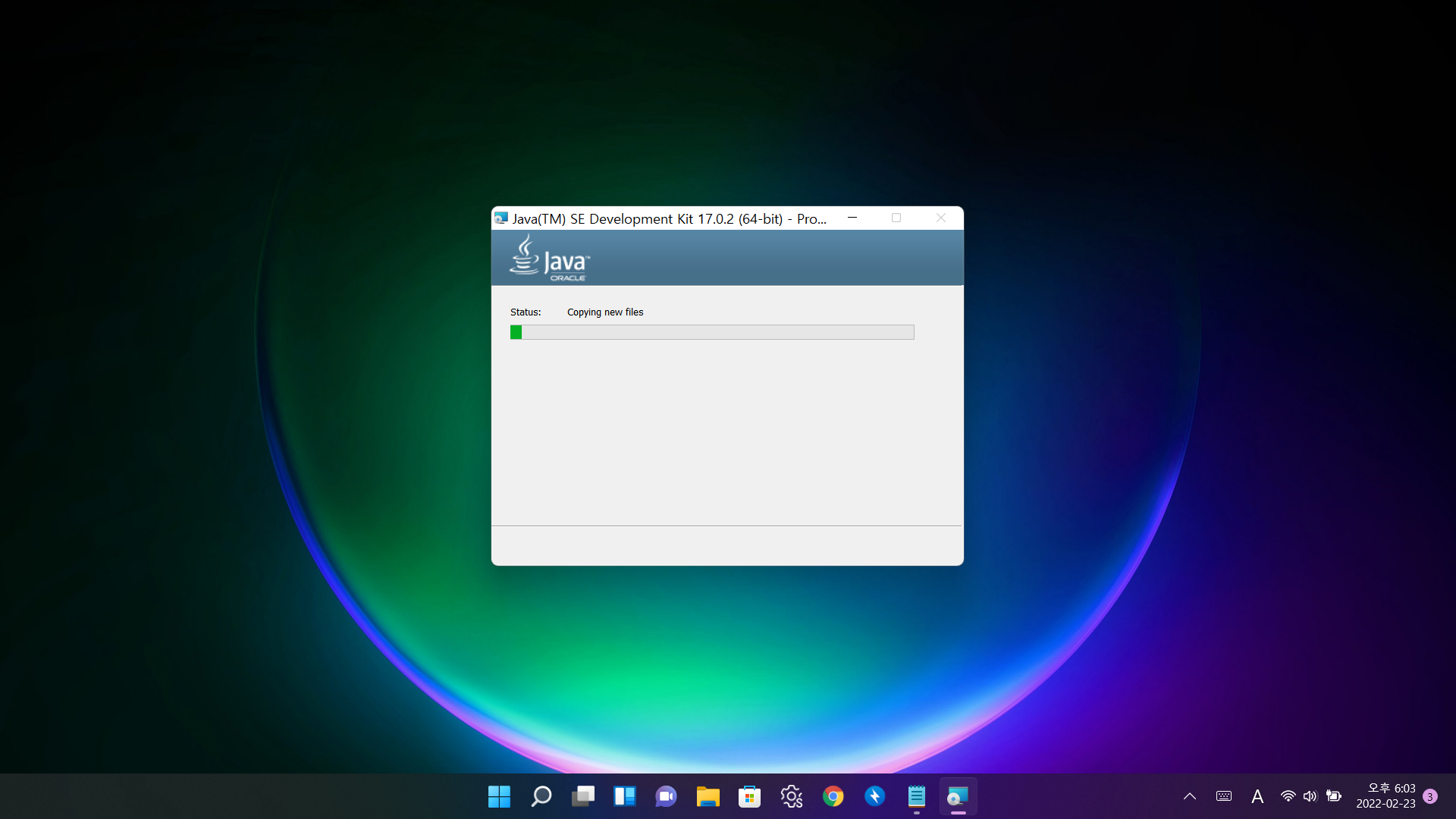Minimize the Java installer window
Viewport: 1456px width, 819px height.
coord(852,218)
